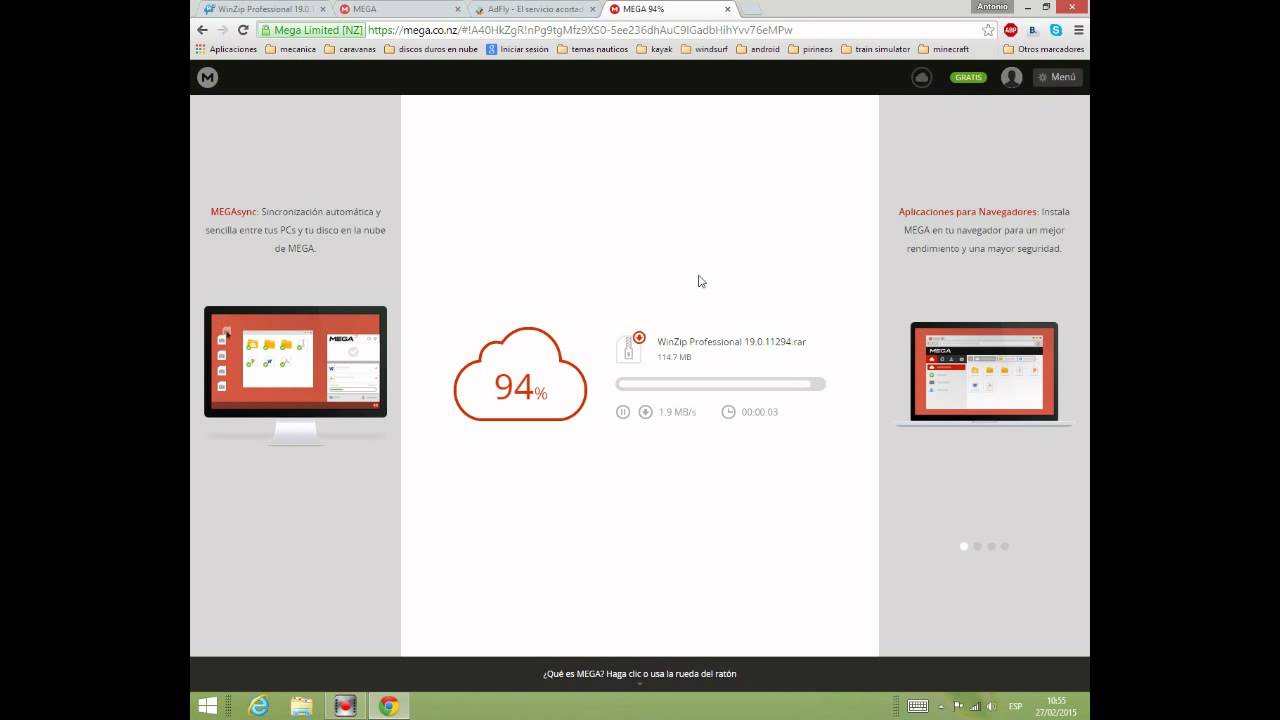This screenshot has width=1280, height=720.
Task: Open the Adblock Plus extension
Action: [1011, 30]
